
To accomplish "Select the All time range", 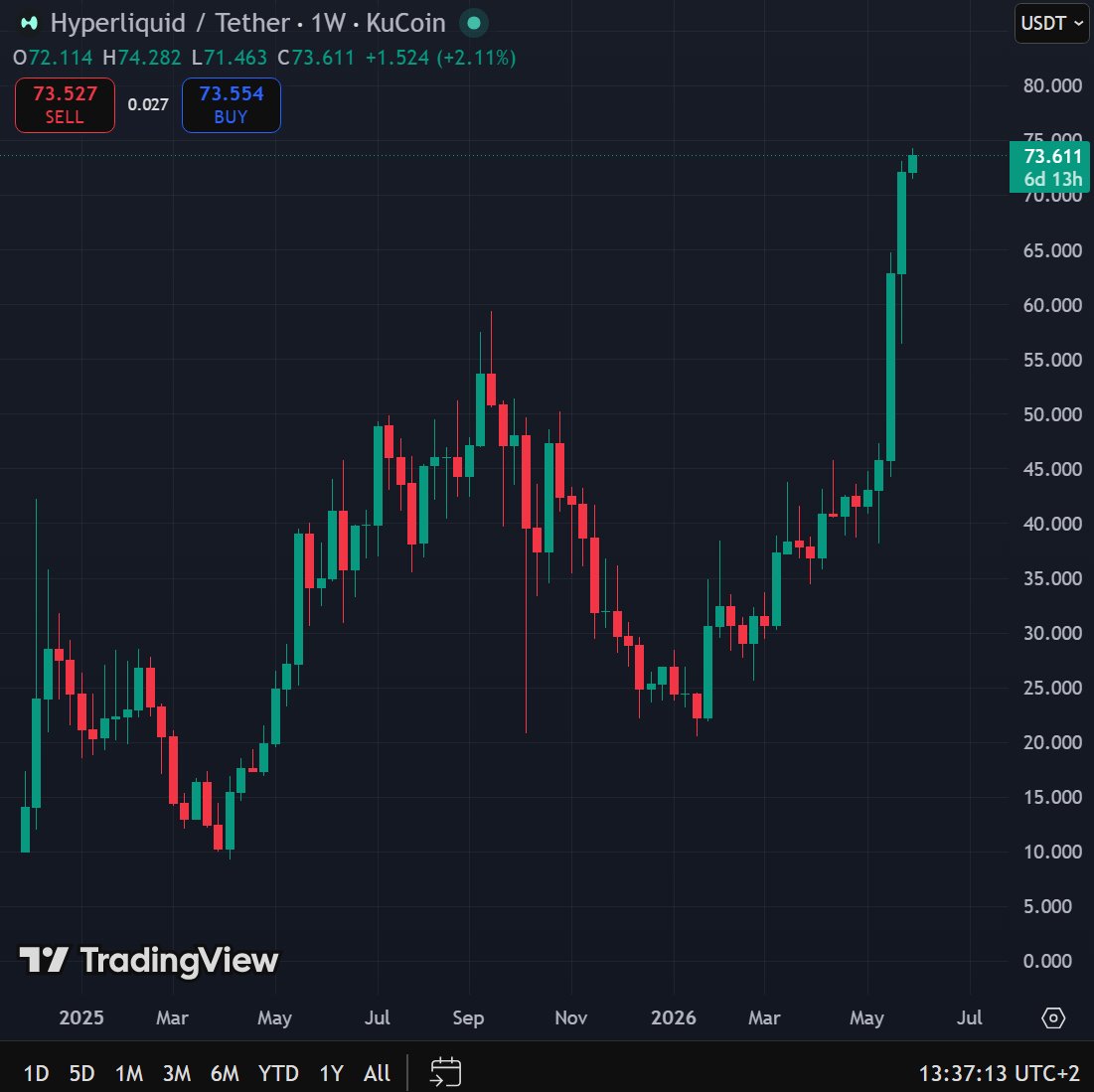I will coord(377,1072).
